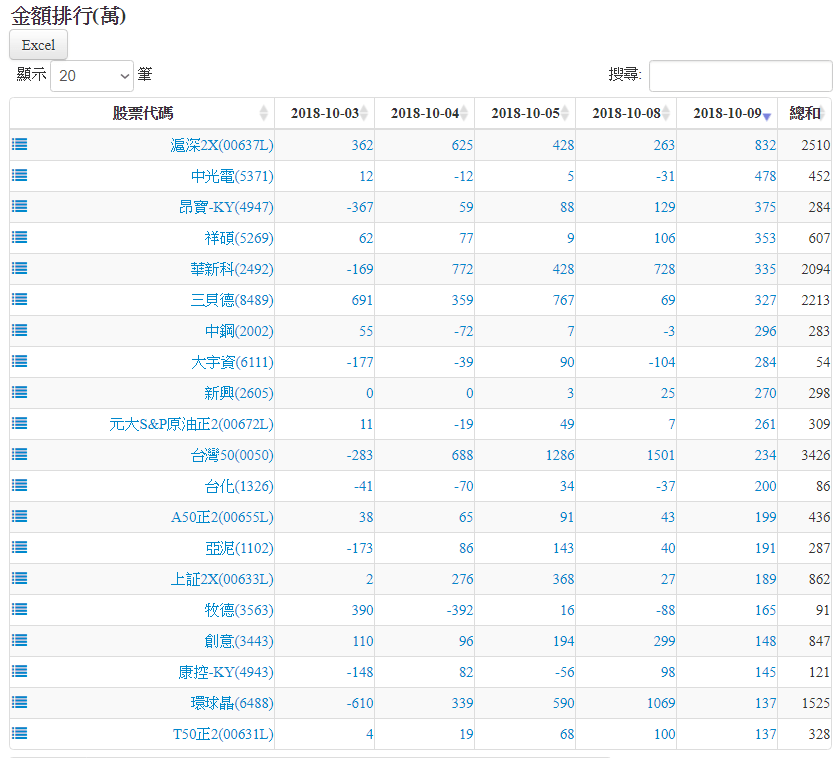Click the list icon beside 滬深2X(00637L)

(20, 144)
